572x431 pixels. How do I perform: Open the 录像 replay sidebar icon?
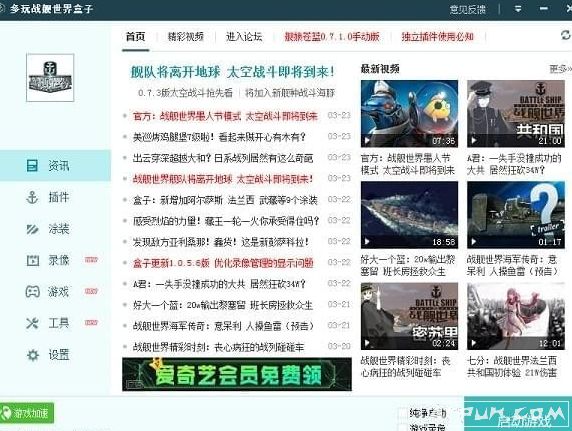(x=32, y=260)
